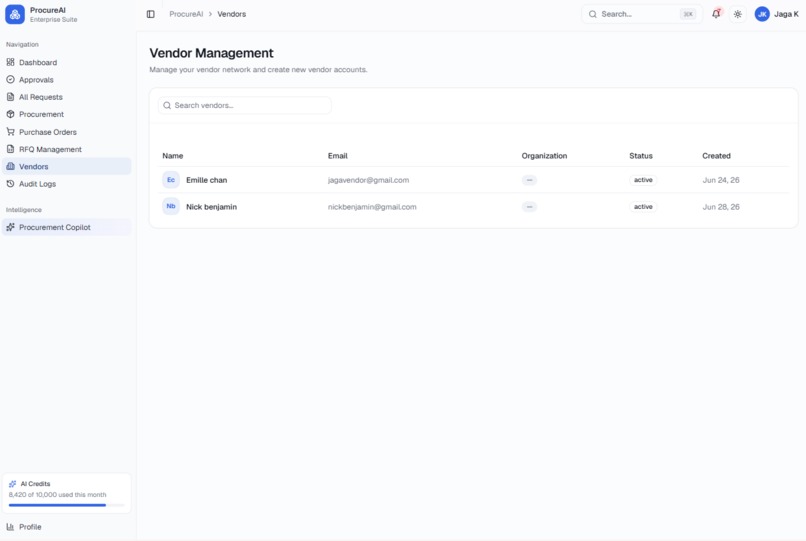The height and width of the screenshot is (541, 806).
Task: Open the Purchase Orders section
Action: (x=67, y=132)
